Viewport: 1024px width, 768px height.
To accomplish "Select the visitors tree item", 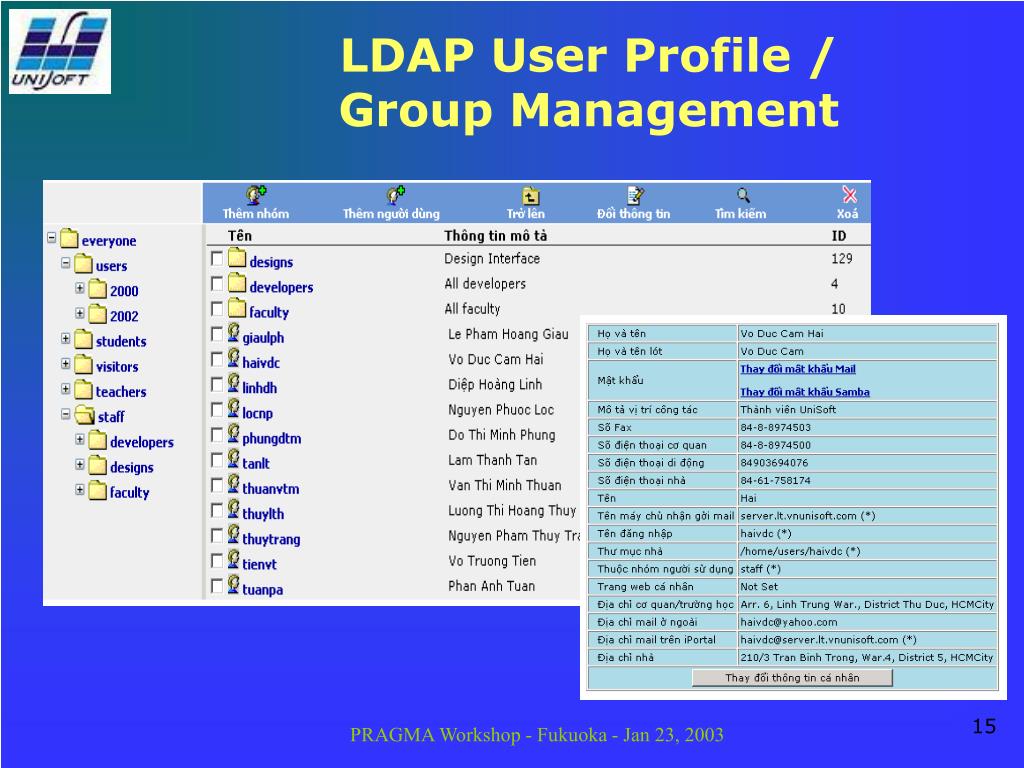I will pyautogui.click(x=117, y=367).
